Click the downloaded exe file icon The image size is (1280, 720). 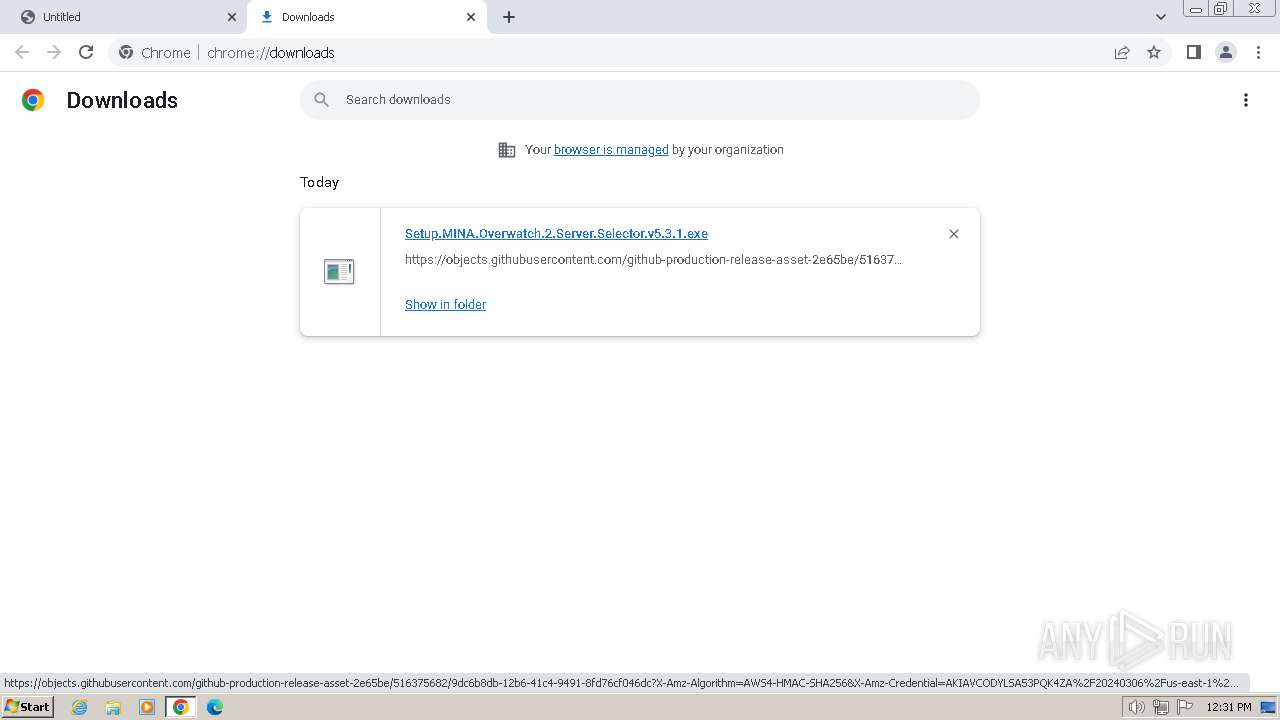[339, 271]
